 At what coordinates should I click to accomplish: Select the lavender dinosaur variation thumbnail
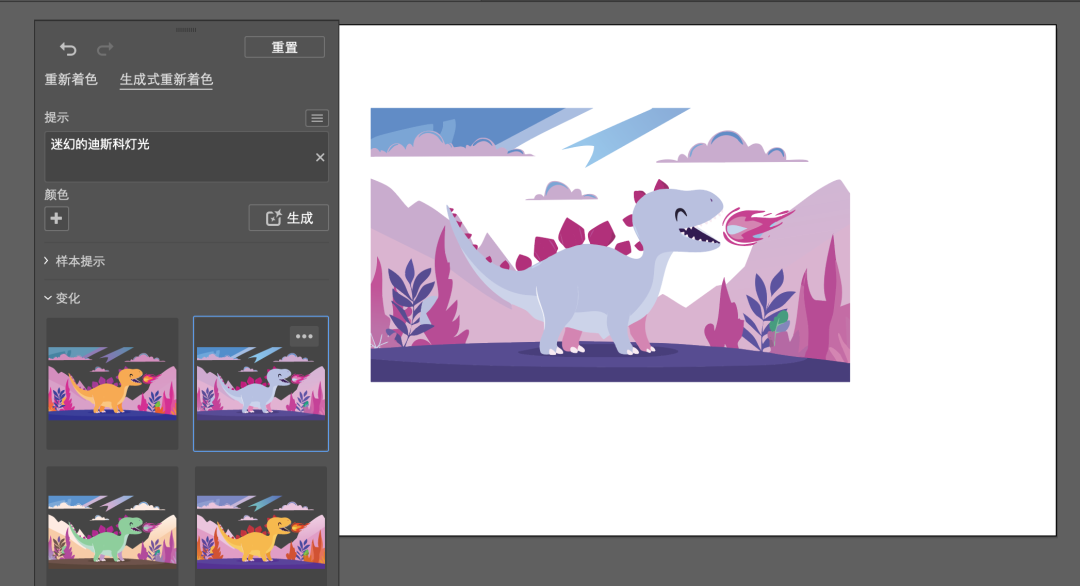261,384
